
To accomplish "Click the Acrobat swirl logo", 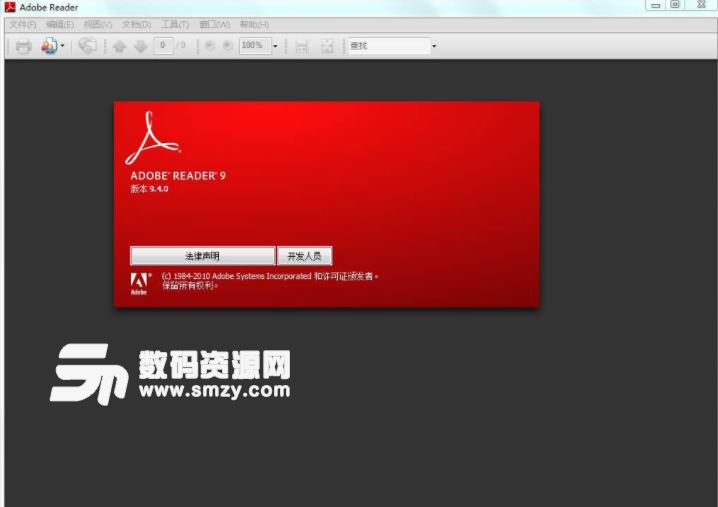I will pos(152,138).
